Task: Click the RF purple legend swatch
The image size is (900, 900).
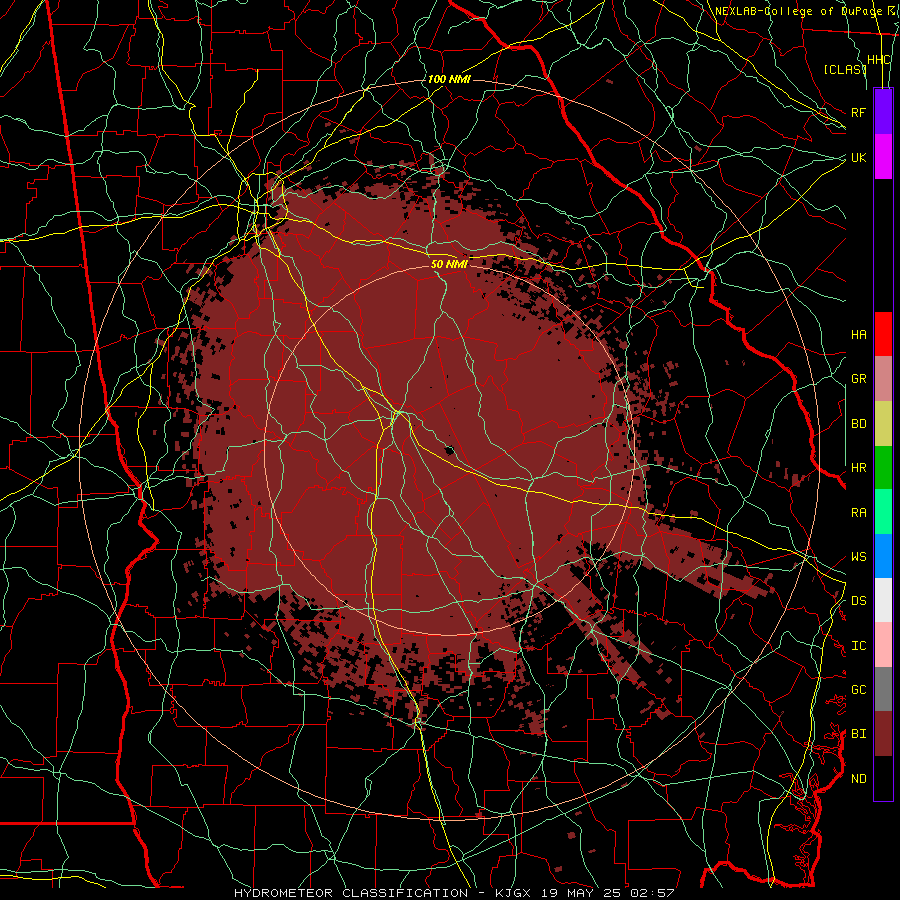Action: click(x=883, y=112)
